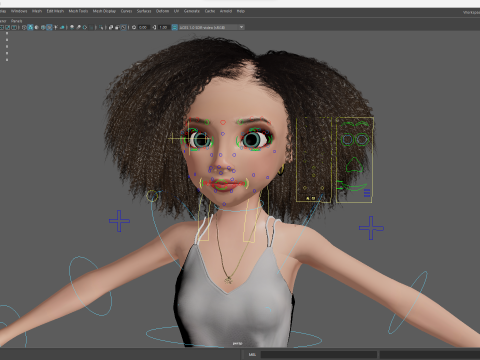
Task: Toggle the view transform icon
Action: pyautogui.click(x=174, y=27)
